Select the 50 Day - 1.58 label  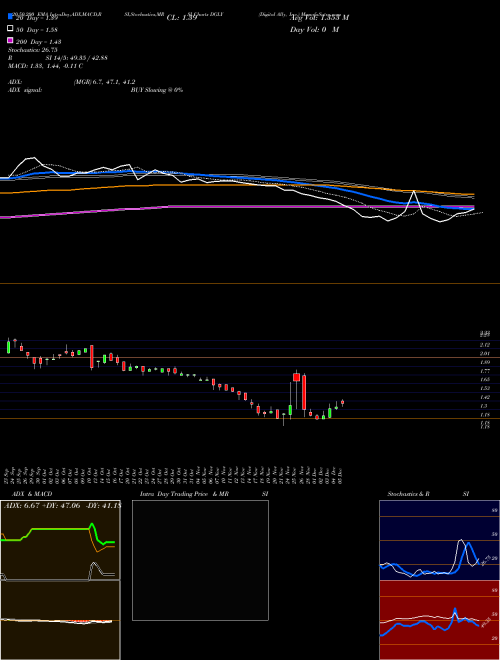point(37,30)
